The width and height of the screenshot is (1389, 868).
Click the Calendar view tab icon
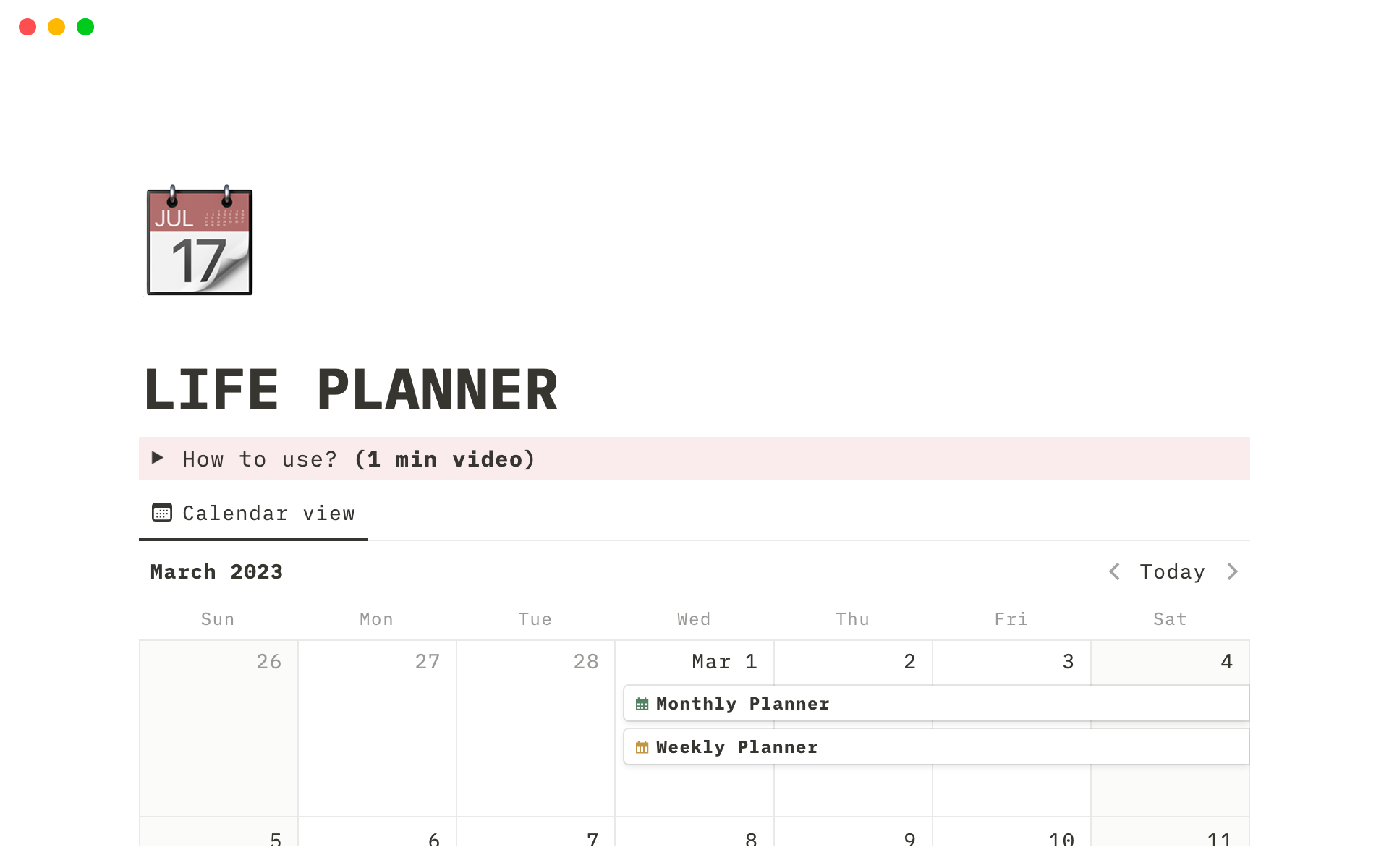[162, 513]
